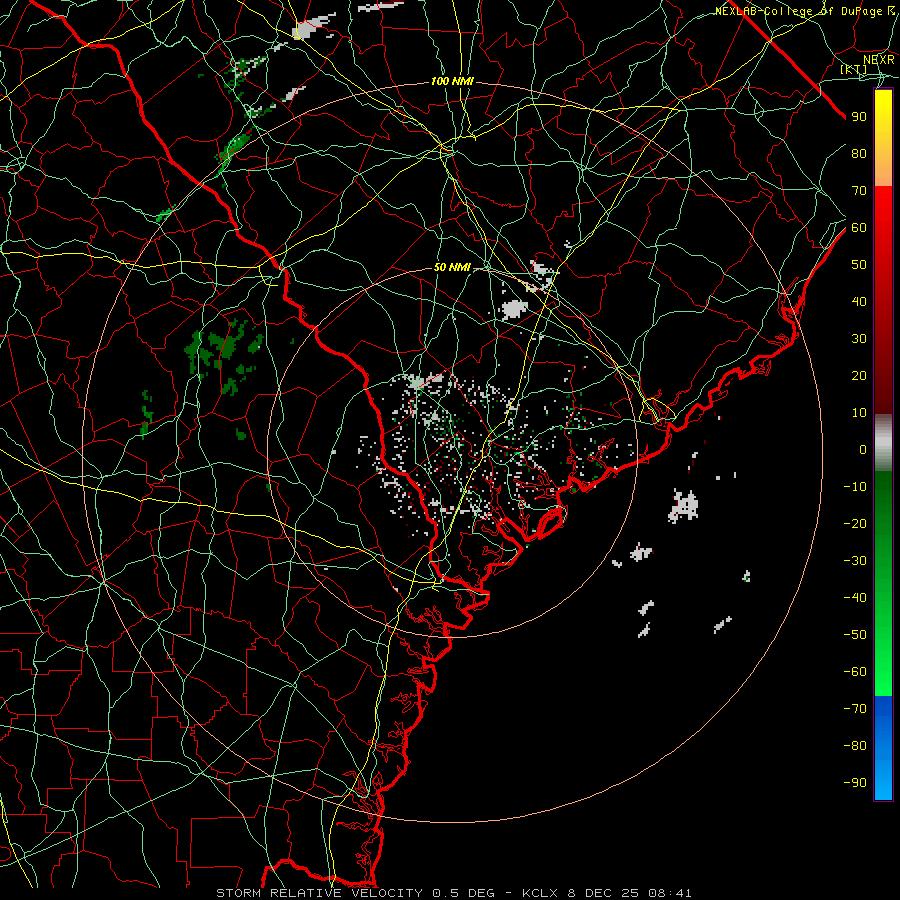
Task: Click the -50 value on the velocity scale
Action: click(x=855, y=635)
